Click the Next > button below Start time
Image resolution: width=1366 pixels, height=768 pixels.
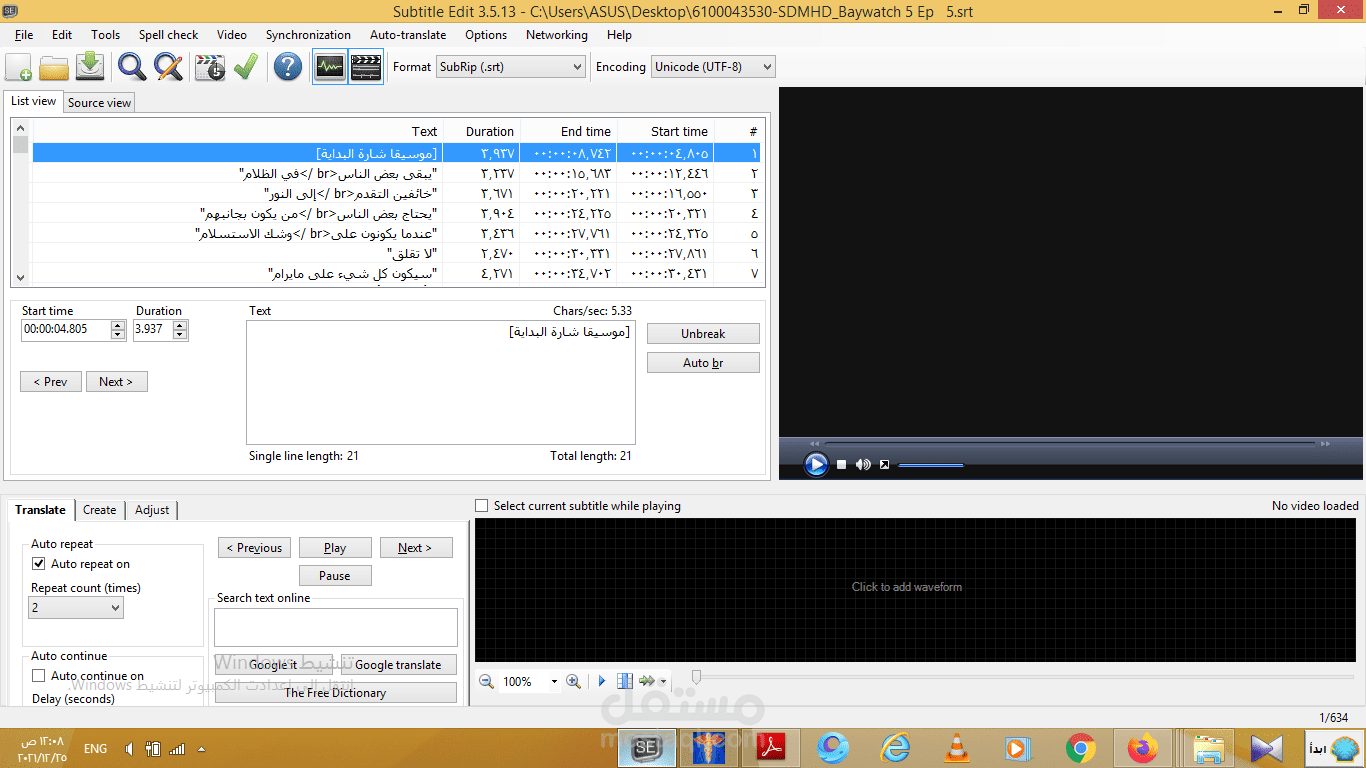point(116,381)
